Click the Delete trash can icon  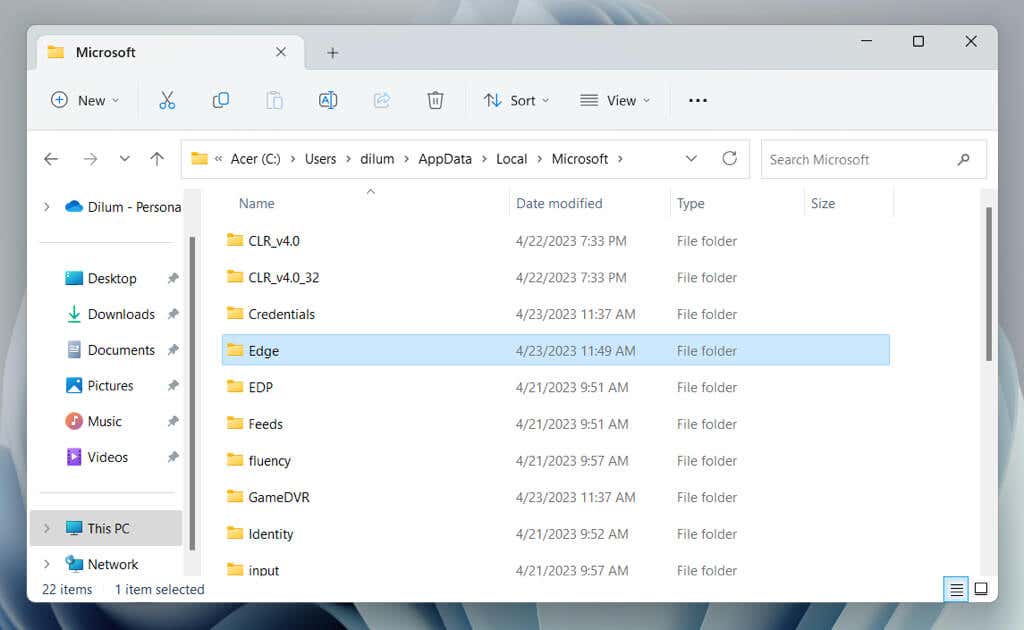pyautogui.click(x=435, y=100)
